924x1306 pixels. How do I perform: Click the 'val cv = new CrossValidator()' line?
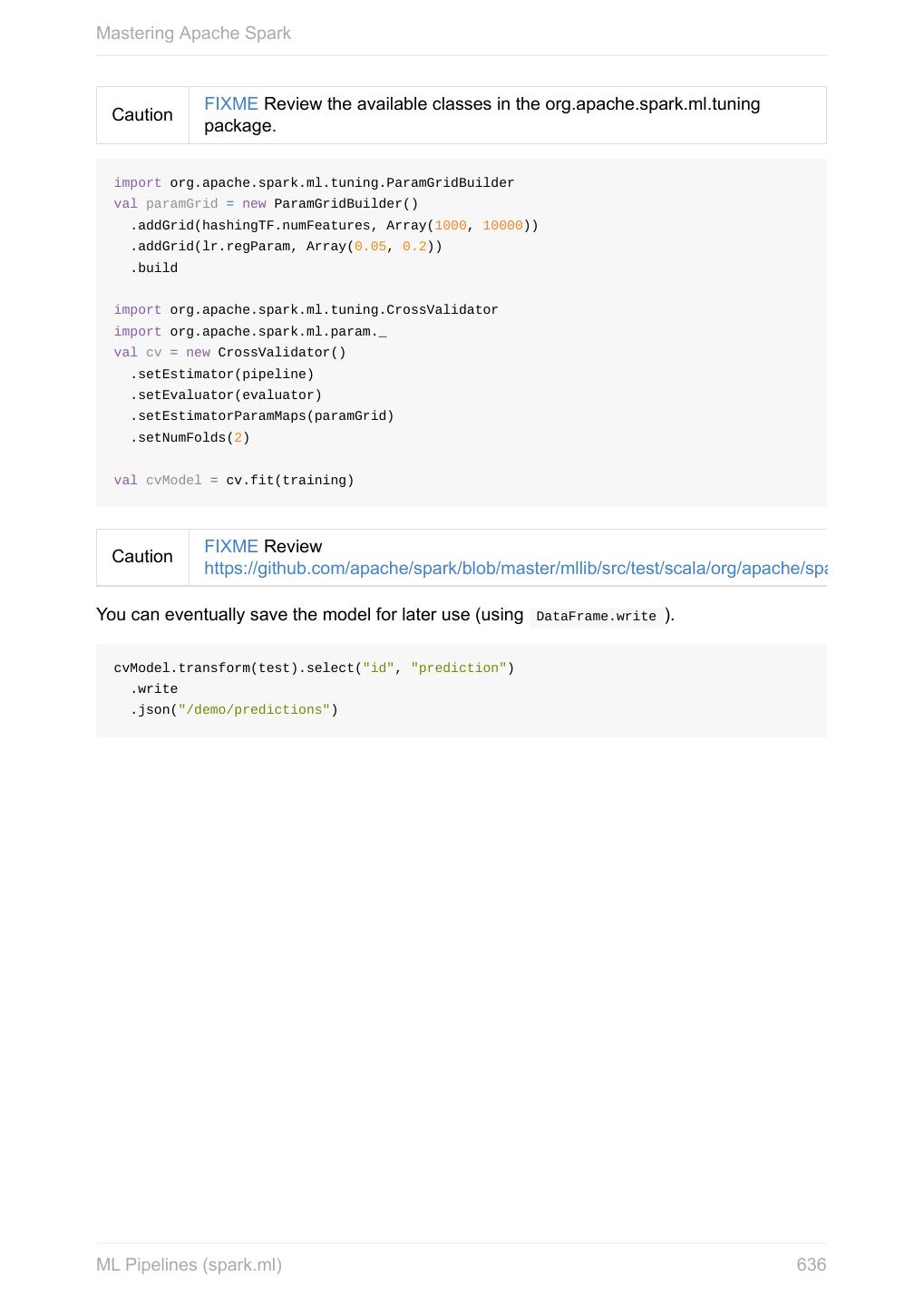tap(229, 353)
